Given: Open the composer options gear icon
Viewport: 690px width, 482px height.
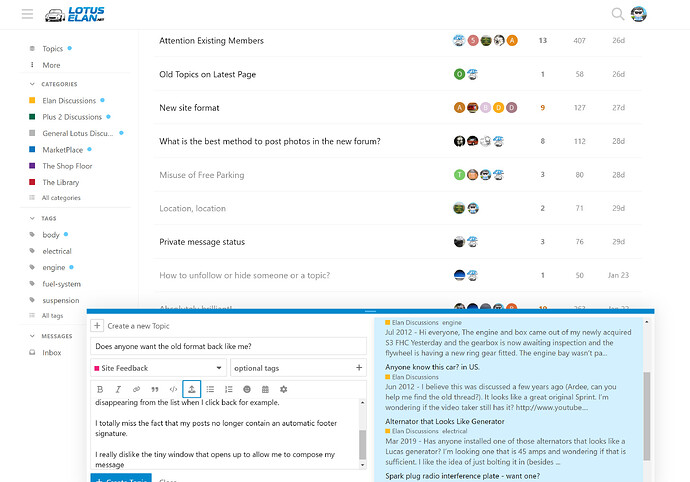Looking at the screenshot, I should tap(283, 389).
